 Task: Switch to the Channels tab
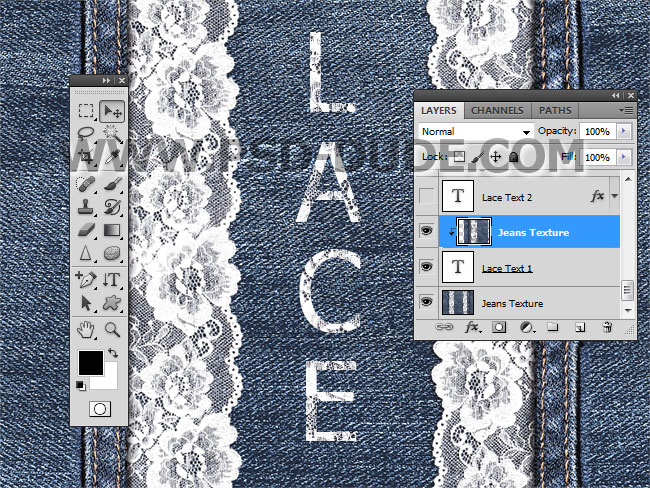click(497, 110)
